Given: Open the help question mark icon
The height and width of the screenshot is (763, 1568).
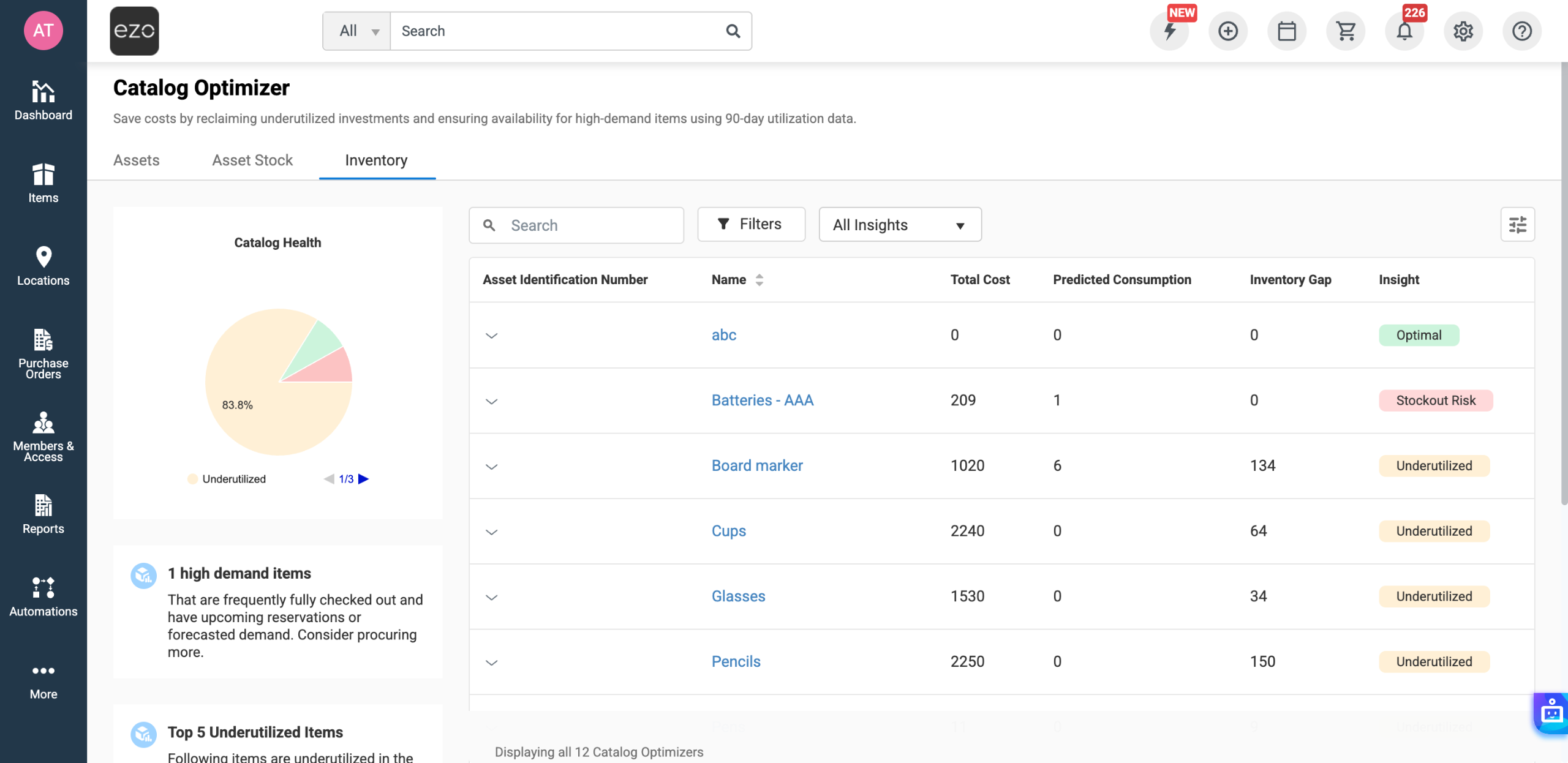Looking at the screenshot, I should pos(1521,31).
